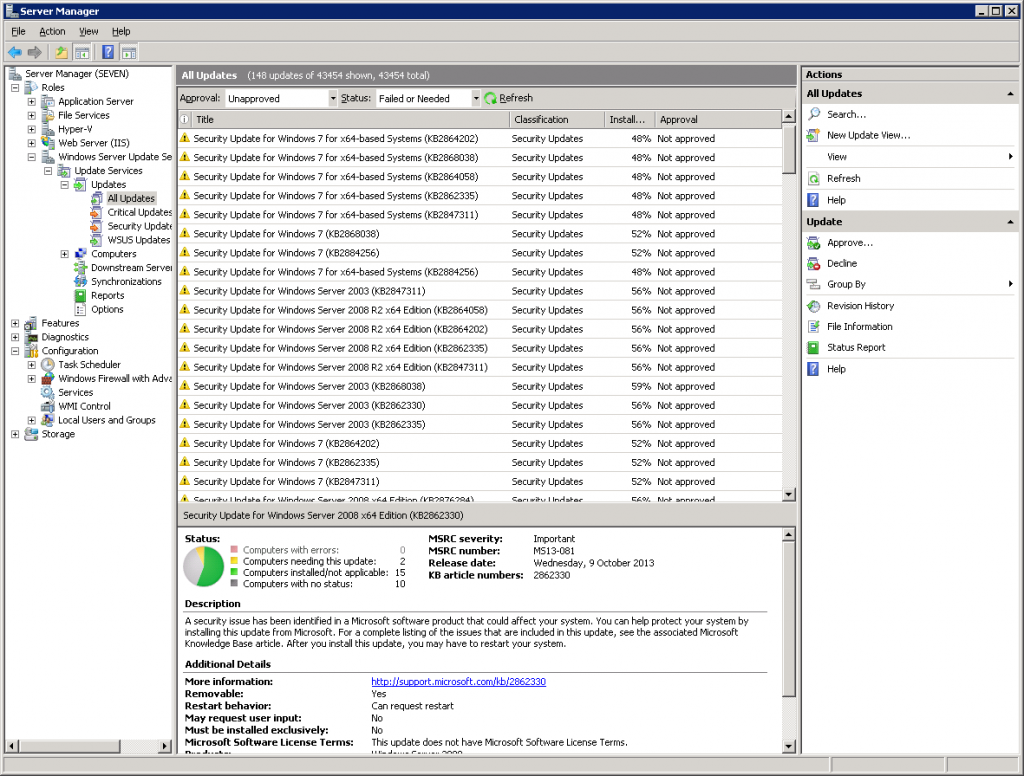Click the info column header icon
This screenshot has width=1024, height=776.
[x=184, y=120]
